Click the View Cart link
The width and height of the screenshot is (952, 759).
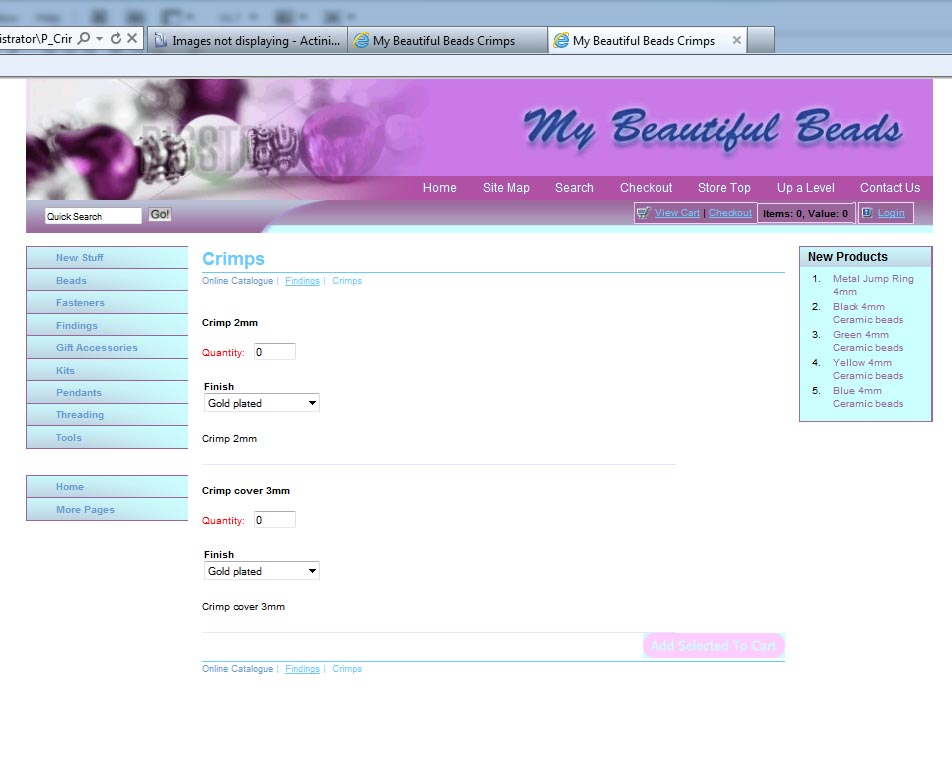(677, 213)
